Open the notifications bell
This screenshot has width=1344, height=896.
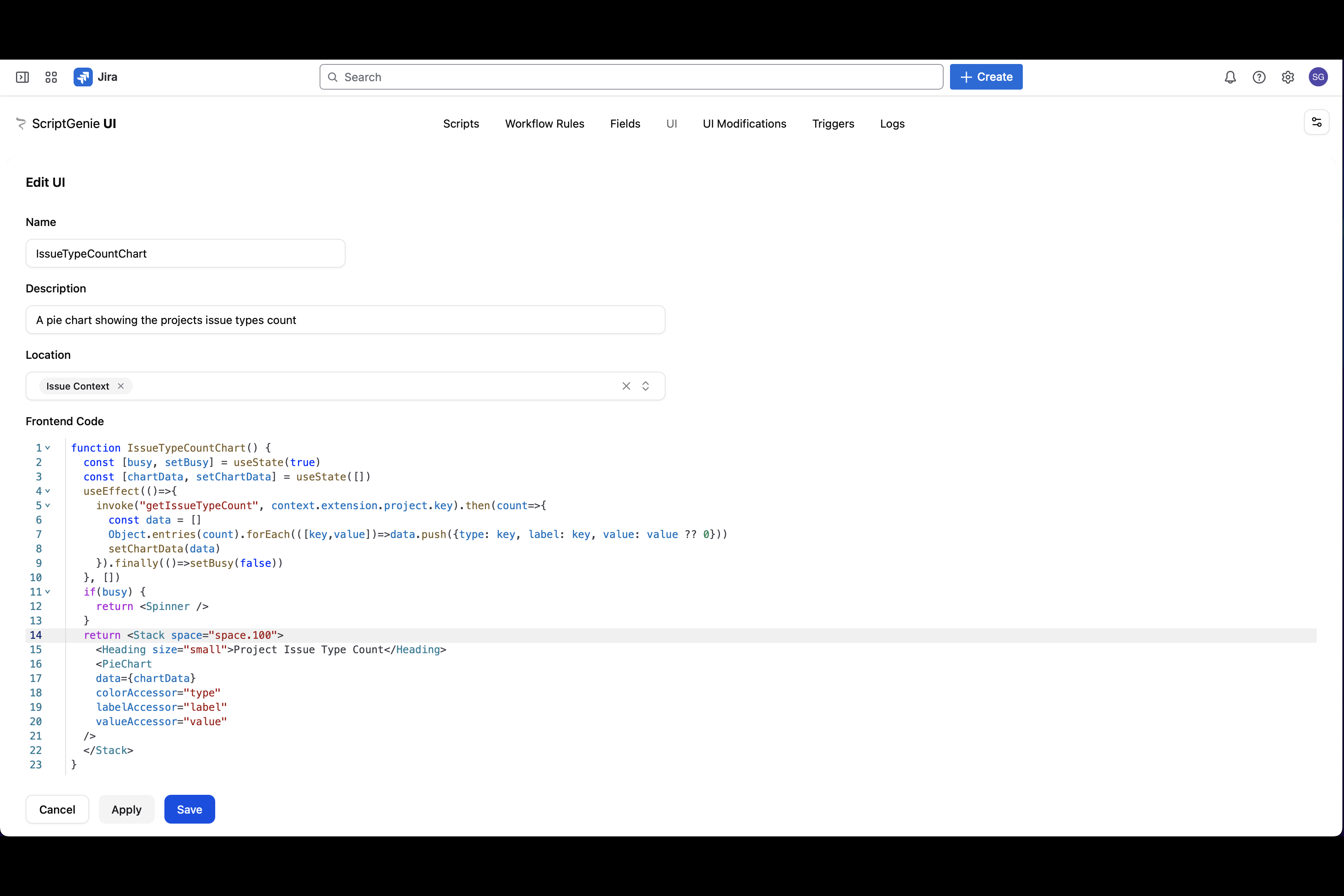tap(1230, 77)
